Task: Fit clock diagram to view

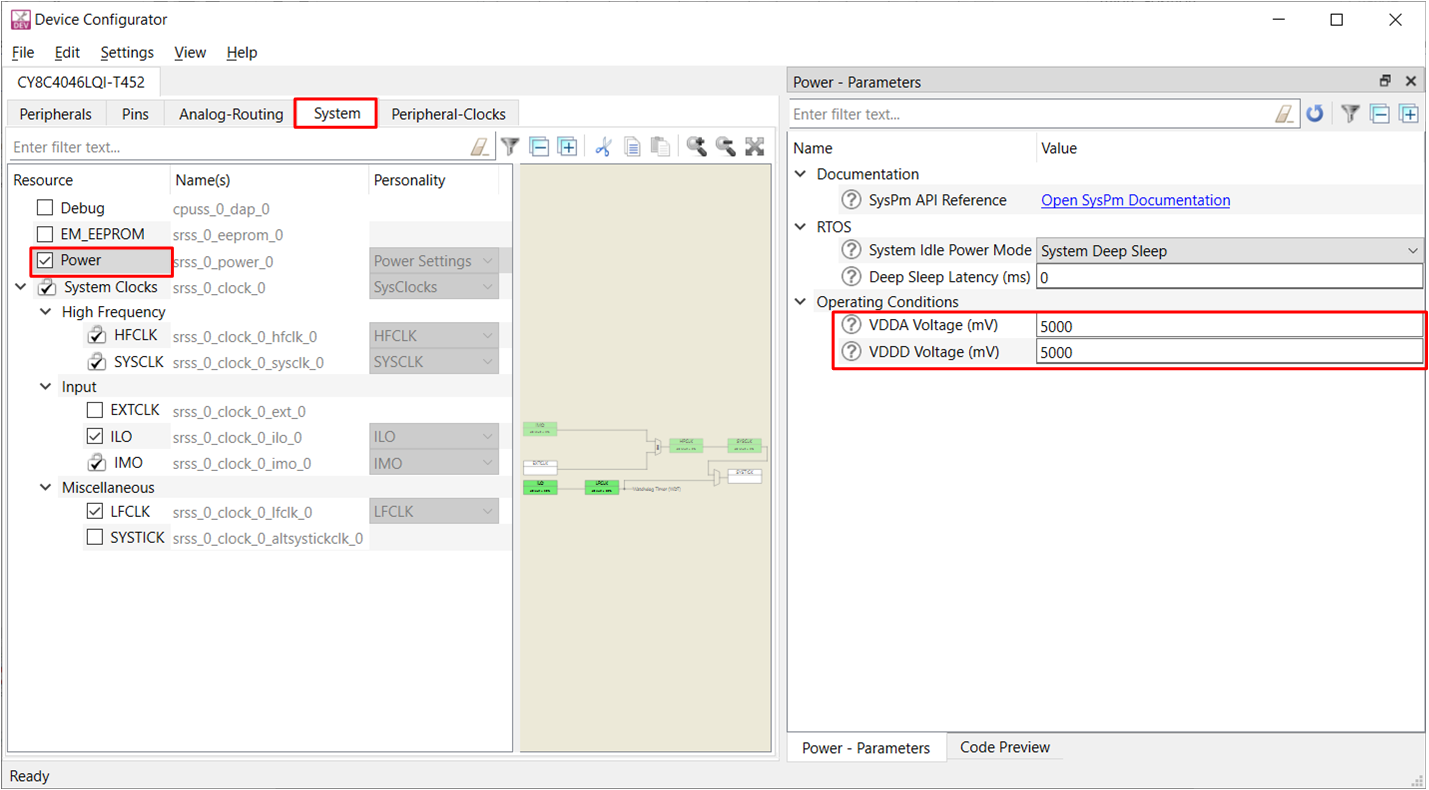Action: point(755,147)
